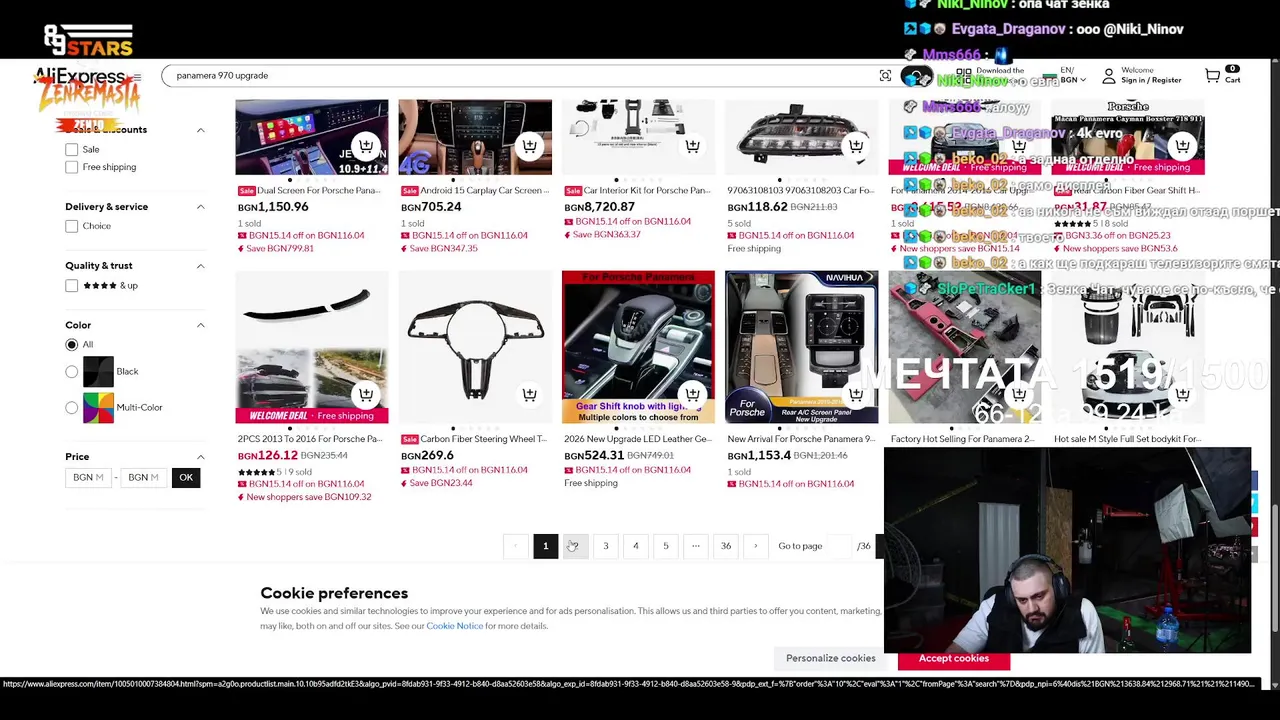Go to results page 4
1280x720 pixels.
[x=635, y=546]
